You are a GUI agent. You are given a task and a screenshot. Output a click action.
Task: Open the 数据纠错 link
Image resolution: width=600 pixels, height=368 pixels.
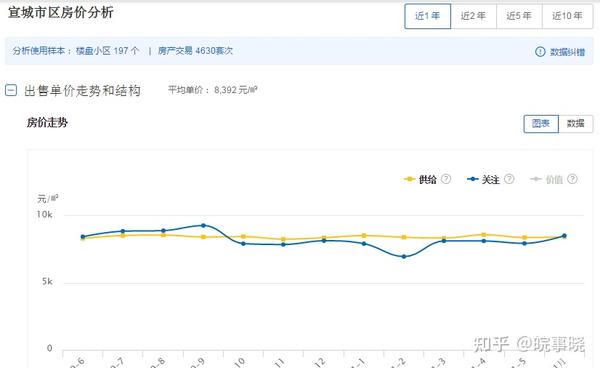(x=567, y=52)
